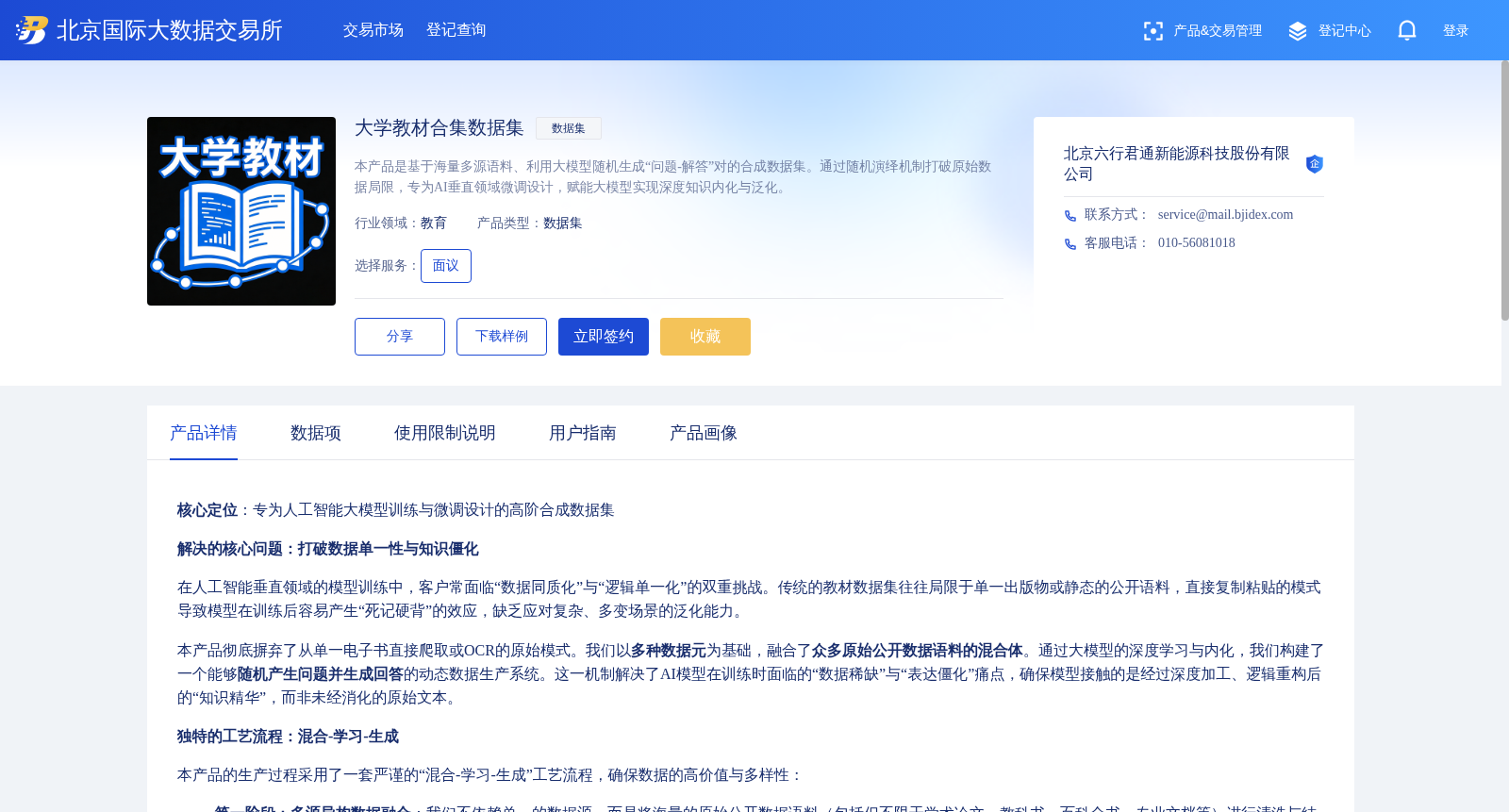Click the 行业领域 value 教育
Viewport: 1509px width, 812px height.
(434, 224)
